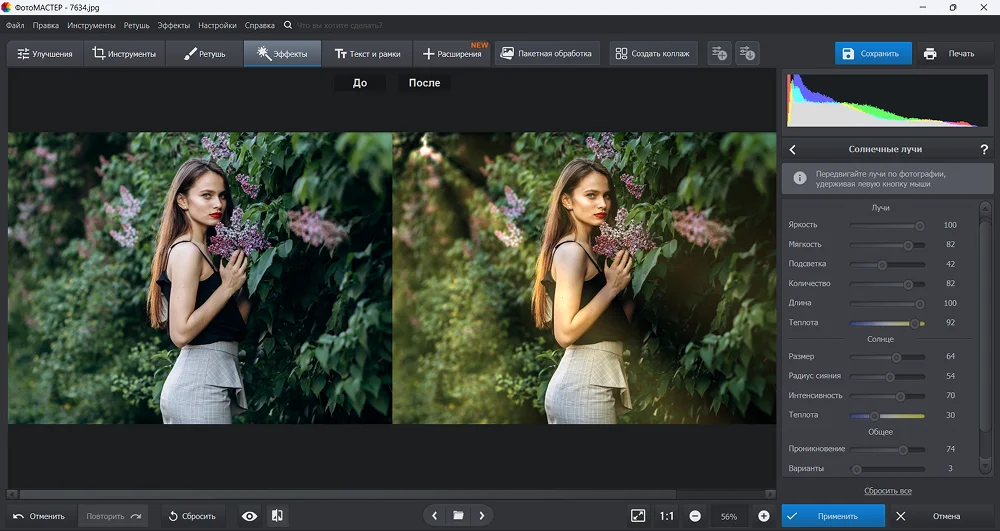Click the saved presets list icon
Viewport: 1000px width, 531px height.
[x=747, y=54]
